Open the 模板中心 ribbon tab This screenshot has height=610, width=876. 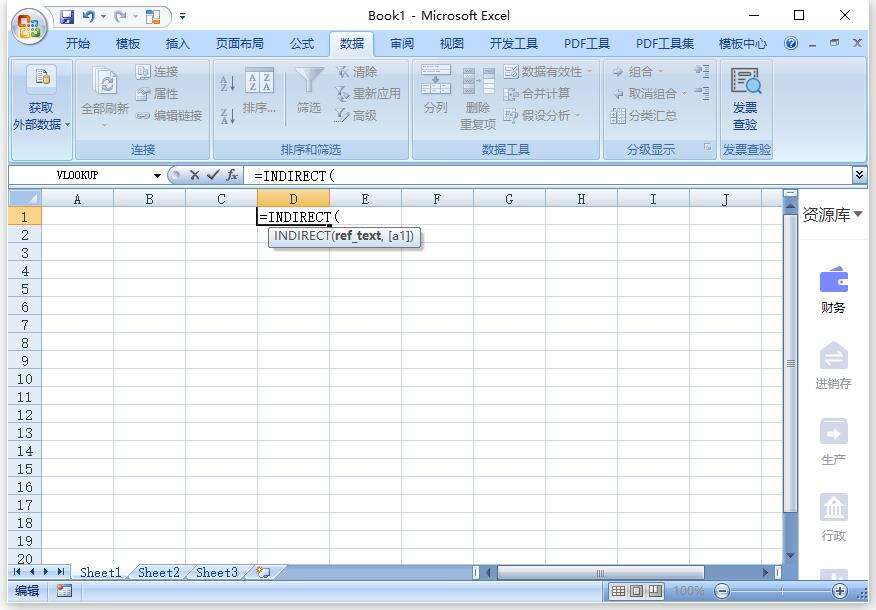tap(742, 44)
